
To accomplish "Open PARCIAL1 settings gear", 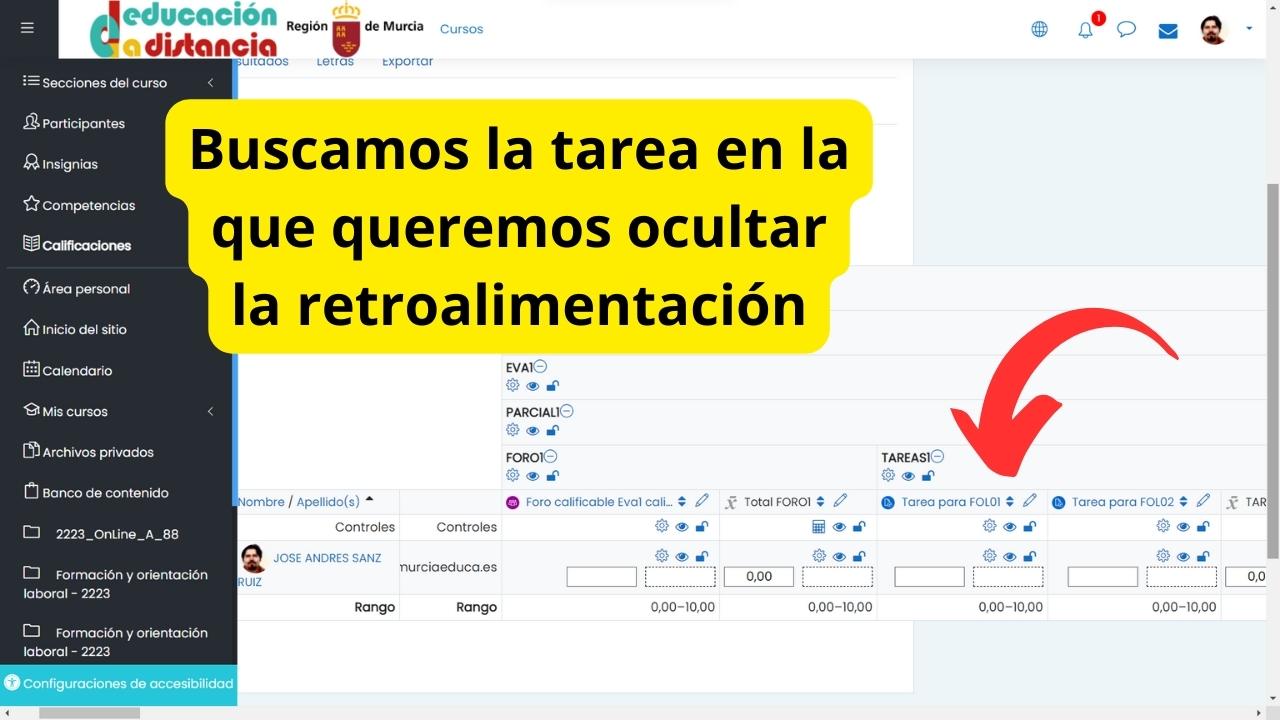I will 513,430.
